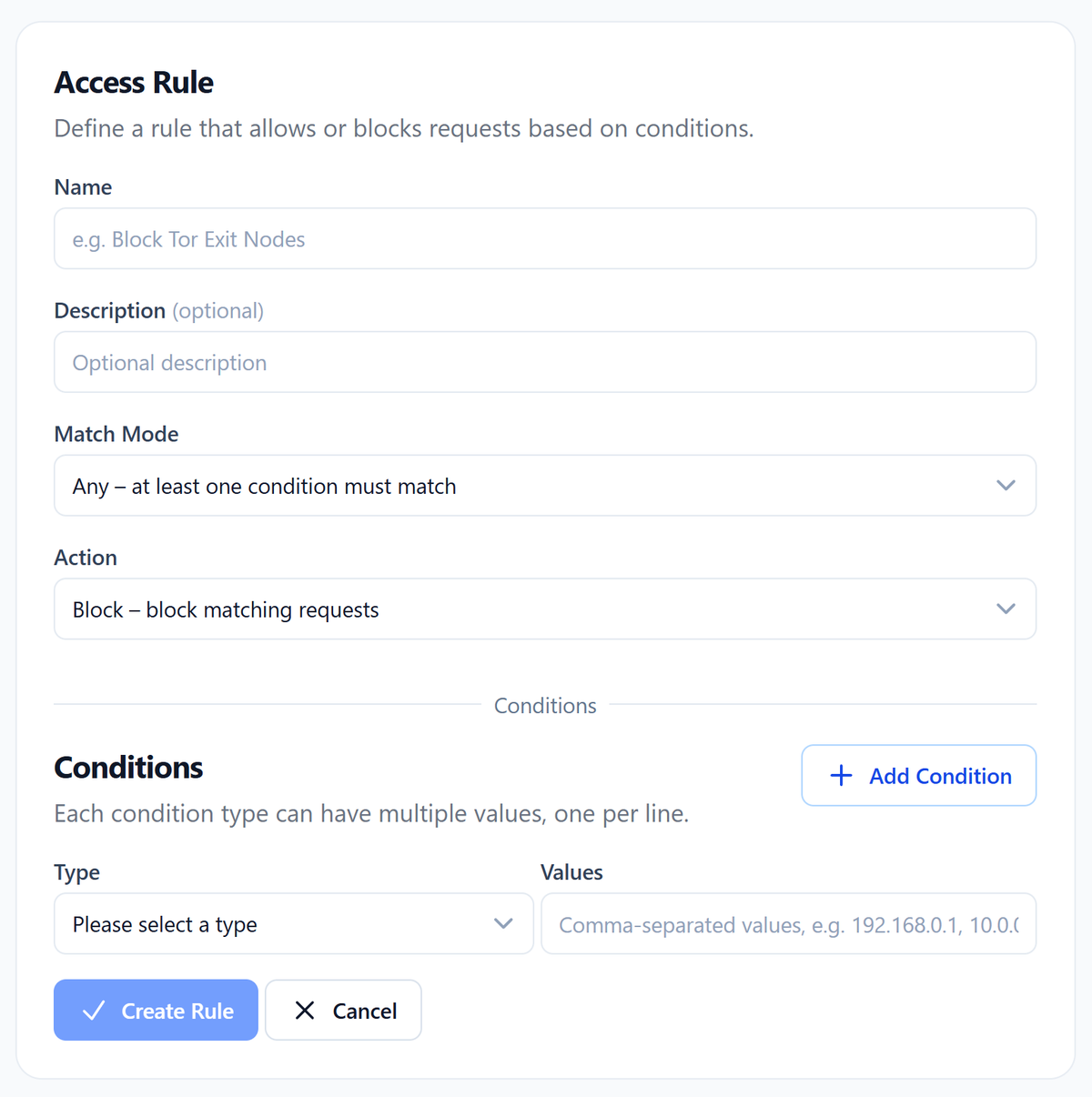The image size is (1092, 1097).
Task: Click the optional description field
Action: pyautogui.click(x=545, y=362)
